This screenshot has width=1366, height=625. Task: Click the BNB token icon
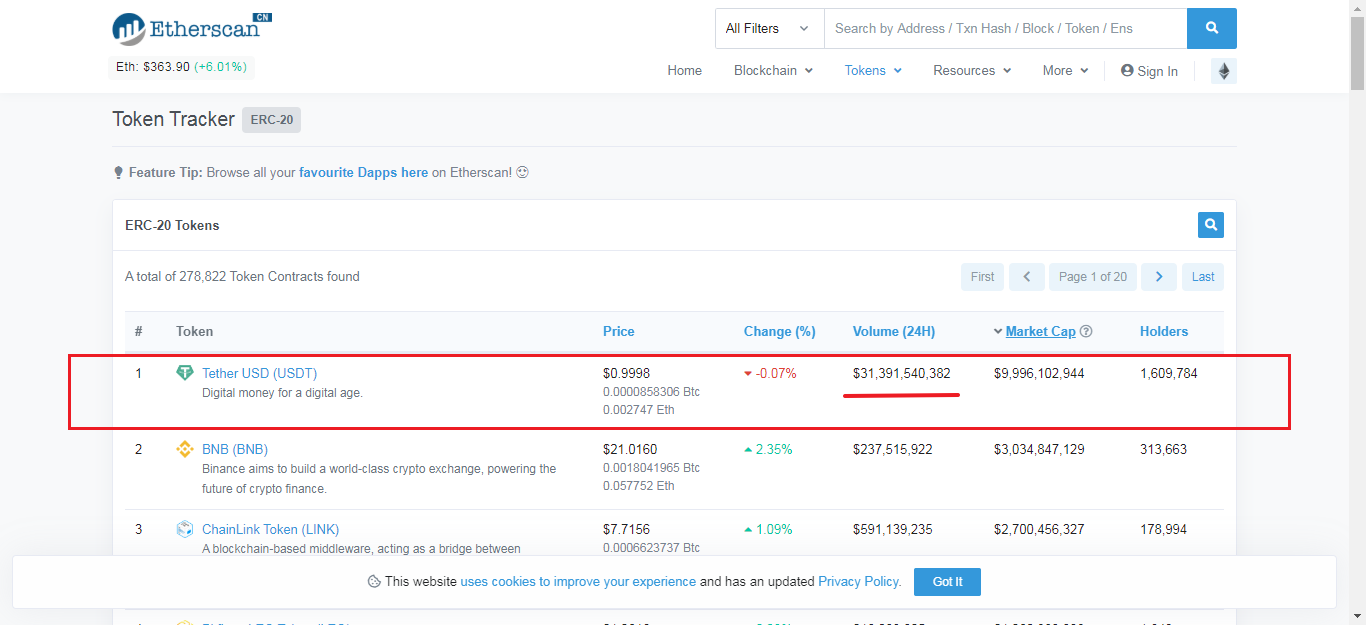point(185,449)
